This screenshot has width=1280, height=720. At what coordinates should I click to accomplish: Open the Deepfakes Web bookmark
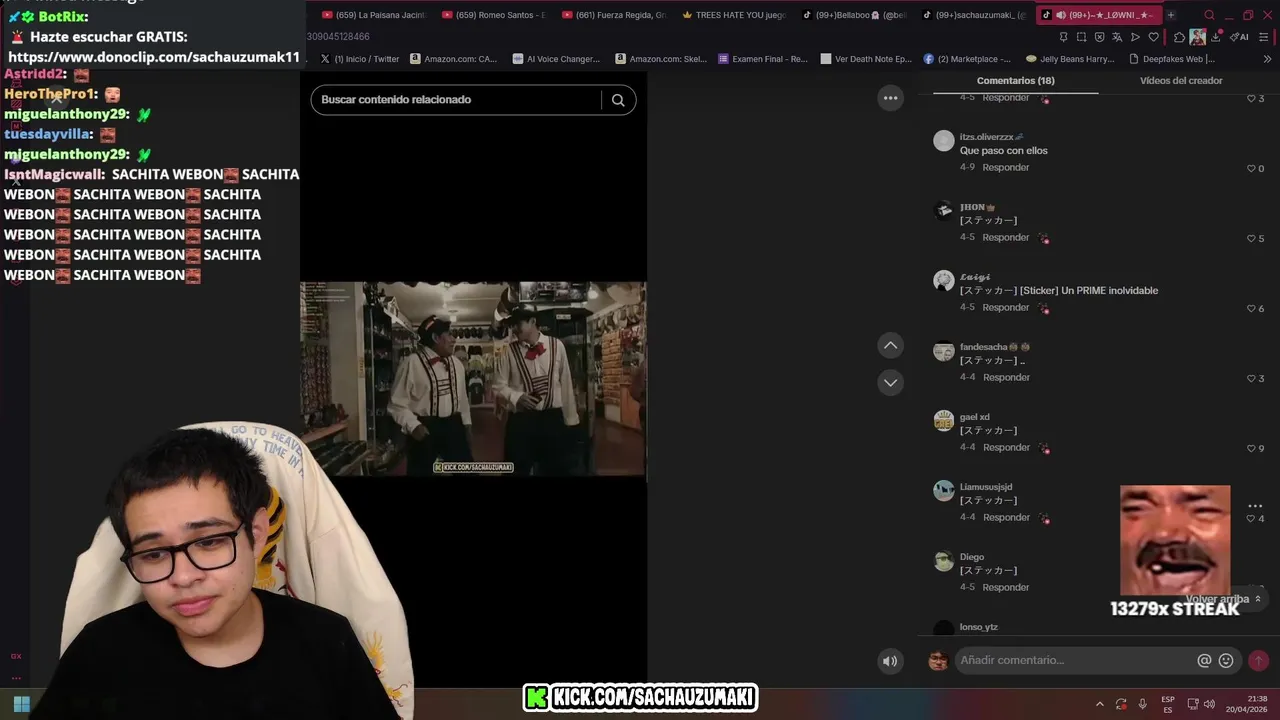[x=1173, y=59]
